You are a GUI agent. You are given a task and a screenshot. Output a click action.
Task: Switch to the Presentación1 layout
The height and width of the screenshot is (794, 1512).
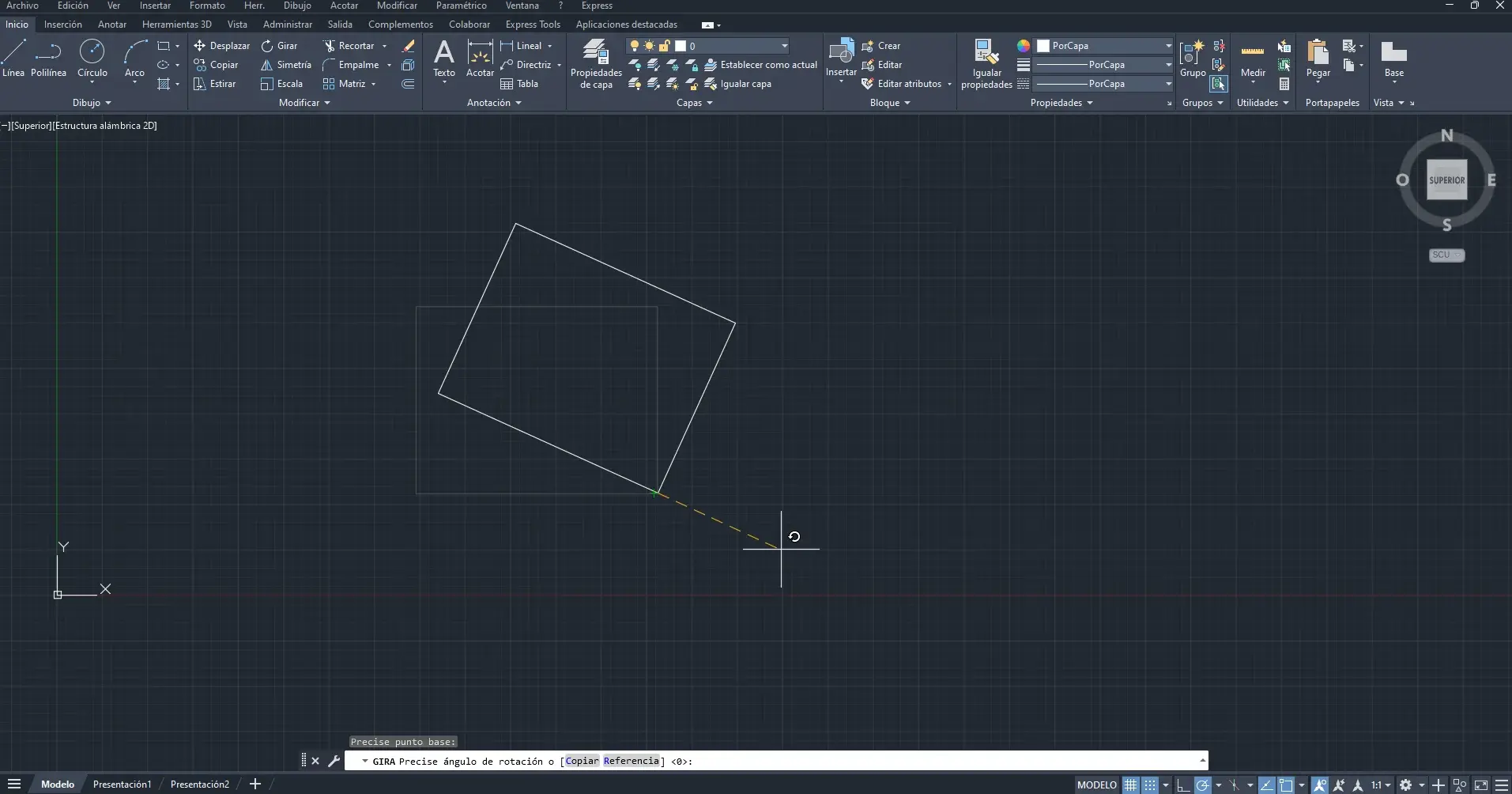point(122,784)
